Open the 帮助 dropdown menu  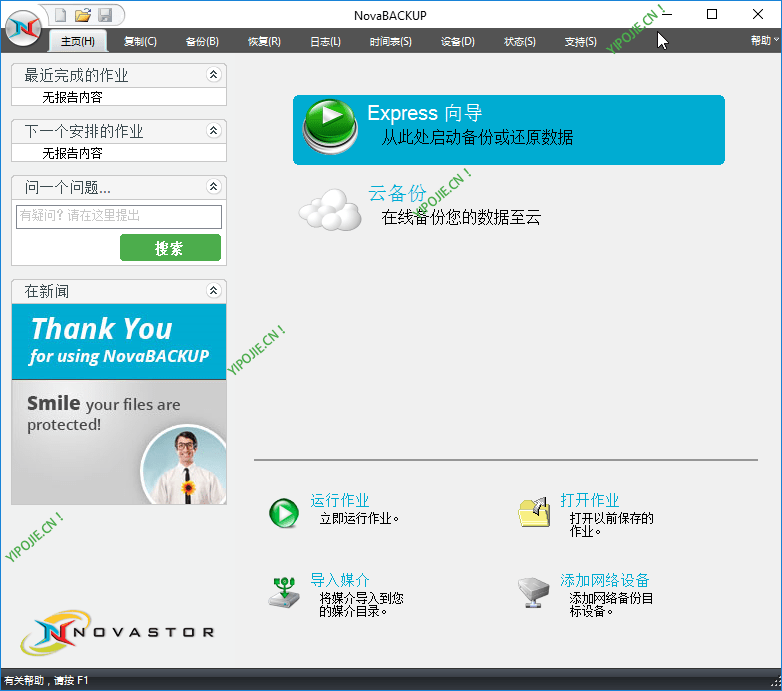tap(764, 41)
